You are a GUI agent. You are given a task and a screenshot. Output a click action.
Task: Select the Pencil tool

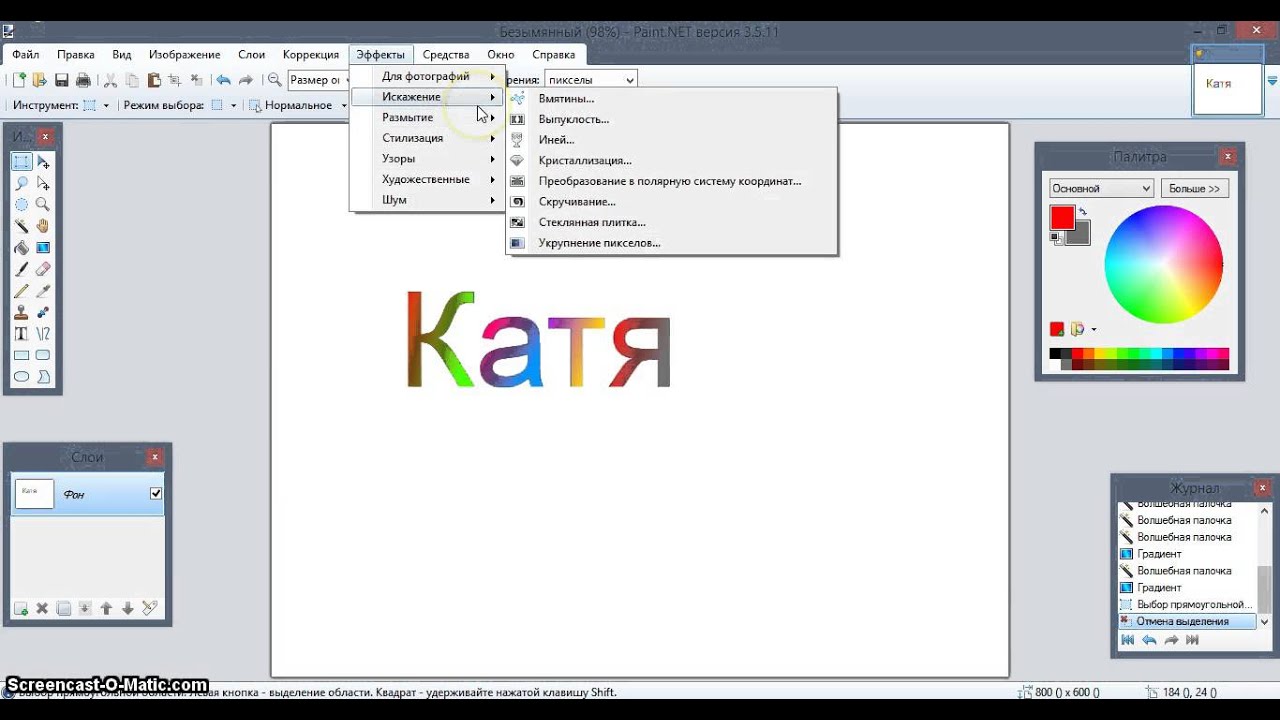pyautogui.click(x=21, y=291)
